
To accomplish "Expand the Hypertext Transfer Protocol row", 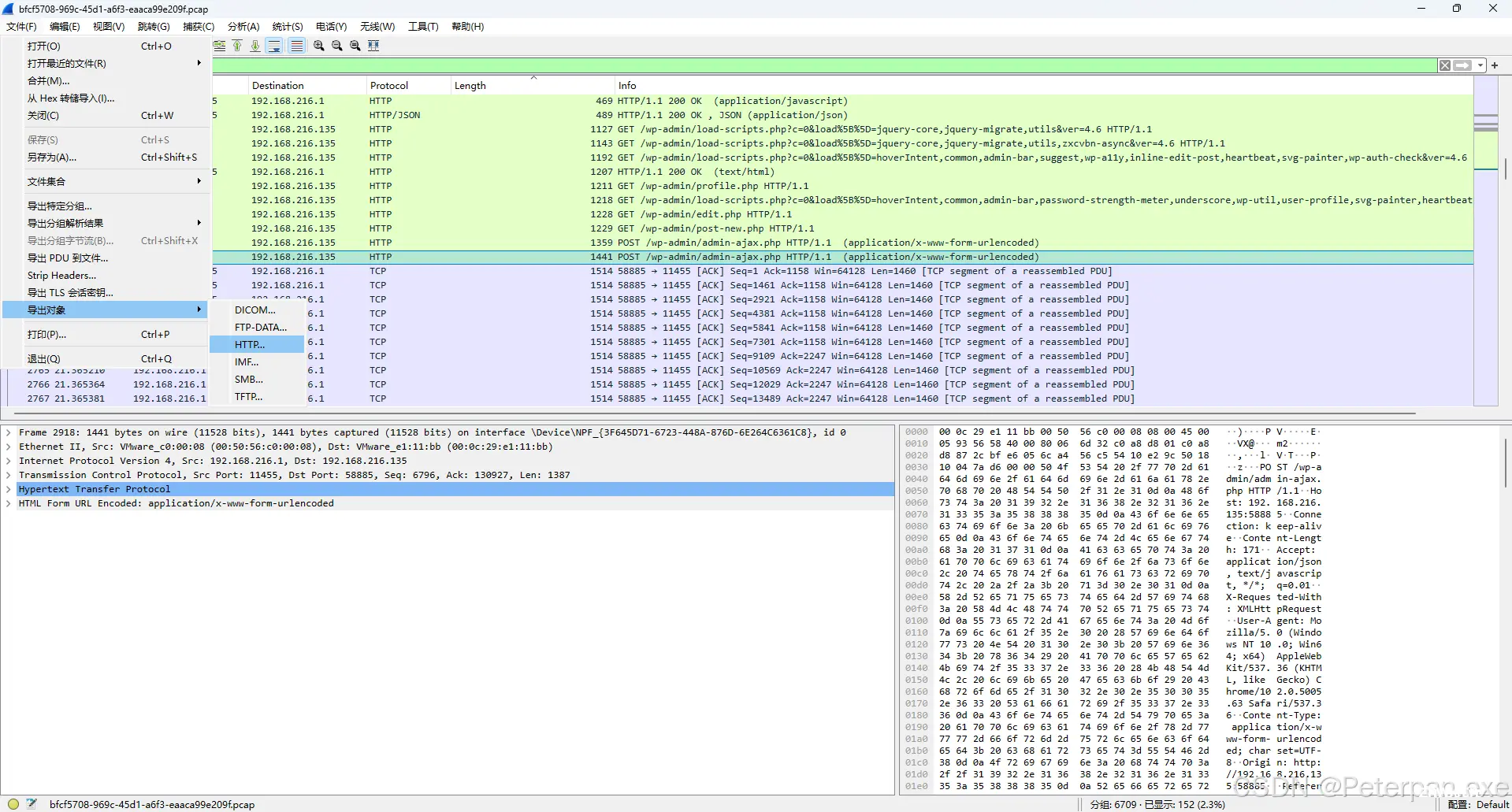I will [9, 489].
